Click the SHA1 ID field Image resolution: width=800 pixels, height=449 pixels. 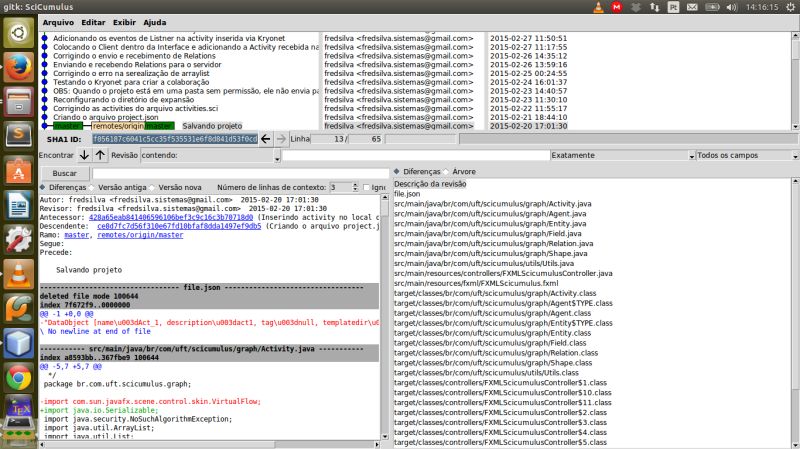click(175, 139)
